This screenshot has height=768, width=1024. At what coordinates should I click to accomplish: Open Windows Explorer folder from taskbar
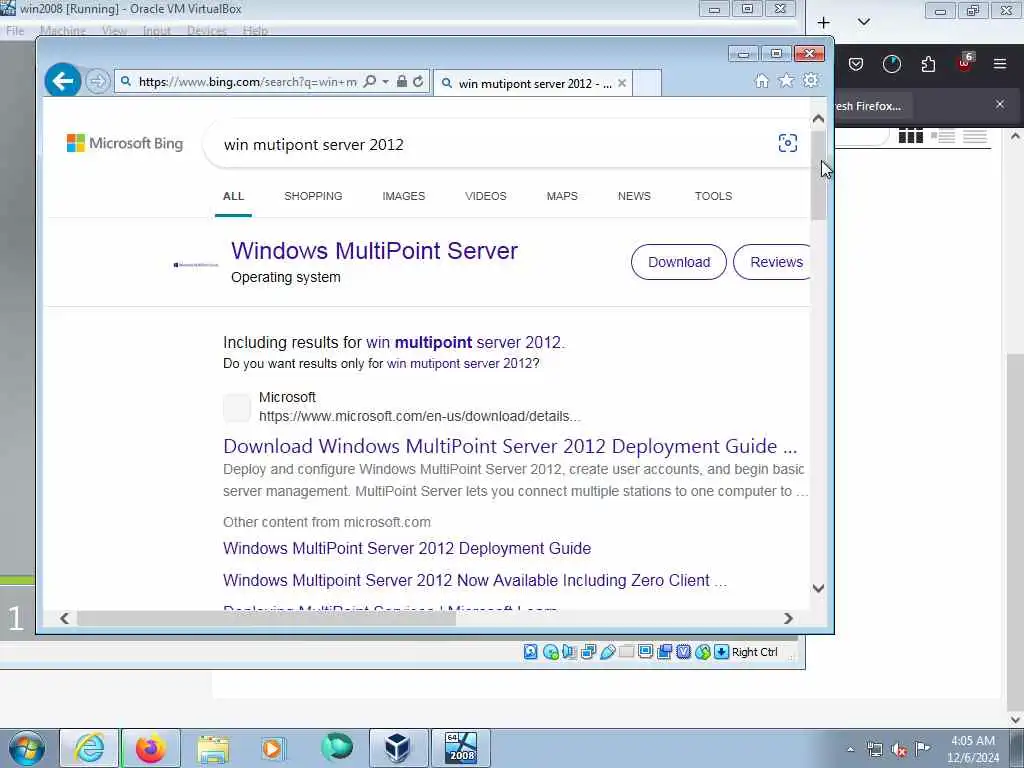[213, 748]
